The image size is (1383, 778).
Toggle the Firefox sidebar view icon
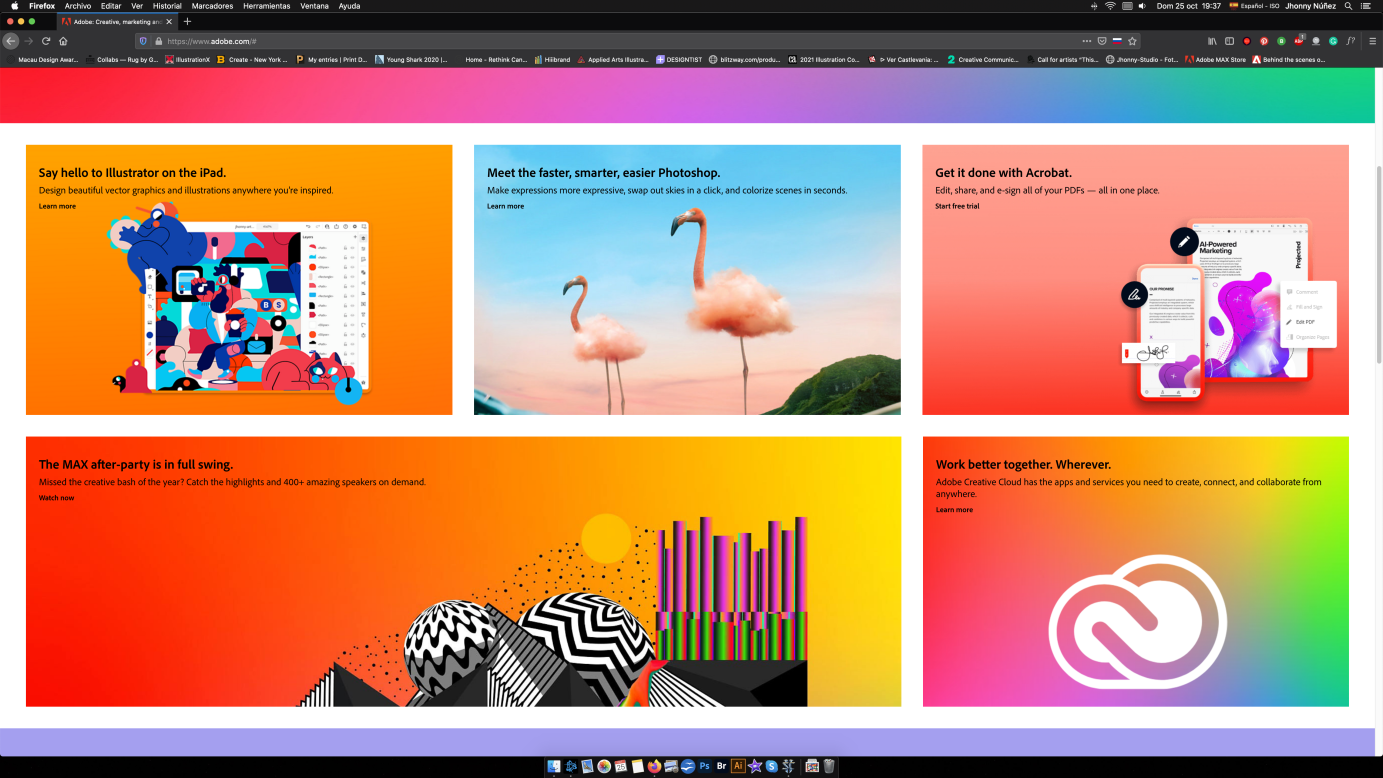coord(1229,41)
